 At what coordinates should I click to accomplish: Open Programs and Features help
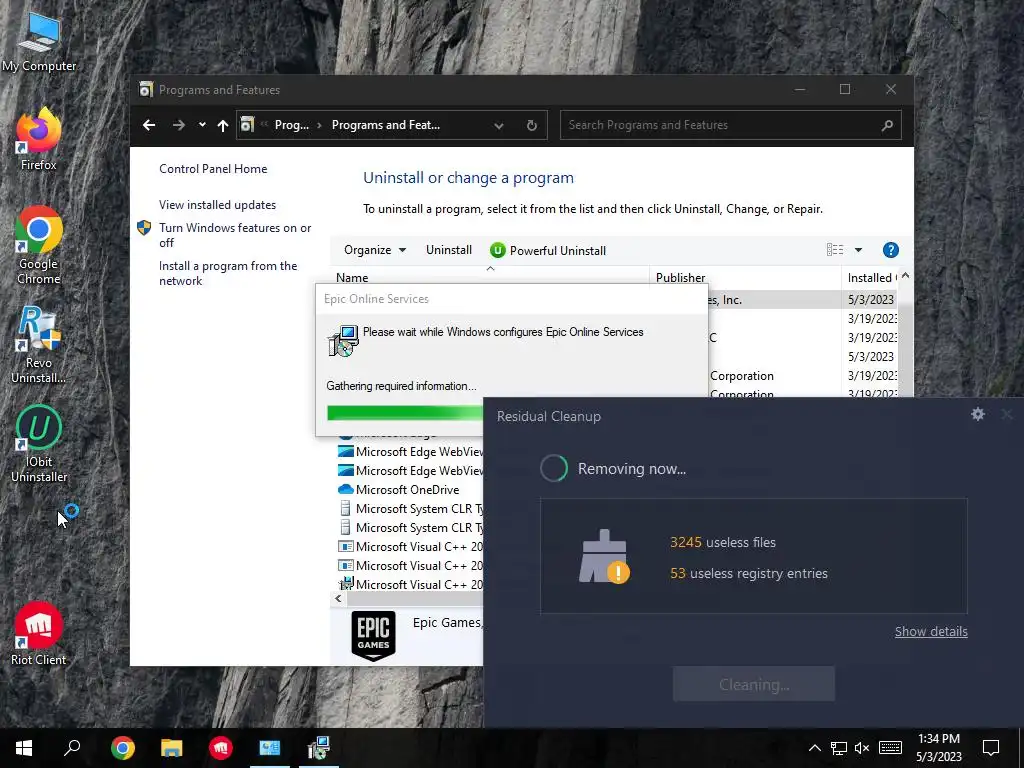[x=891, y=250]
